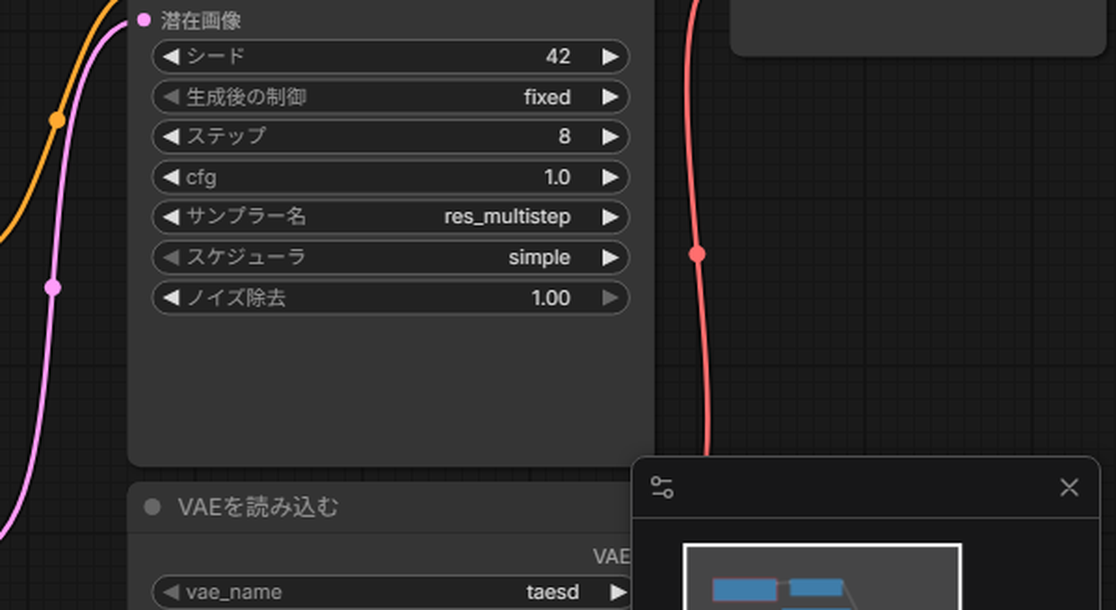Screen dimensions: 1116x610
Task: Select previous sampler name with left arrow
Action: point(171,217)
